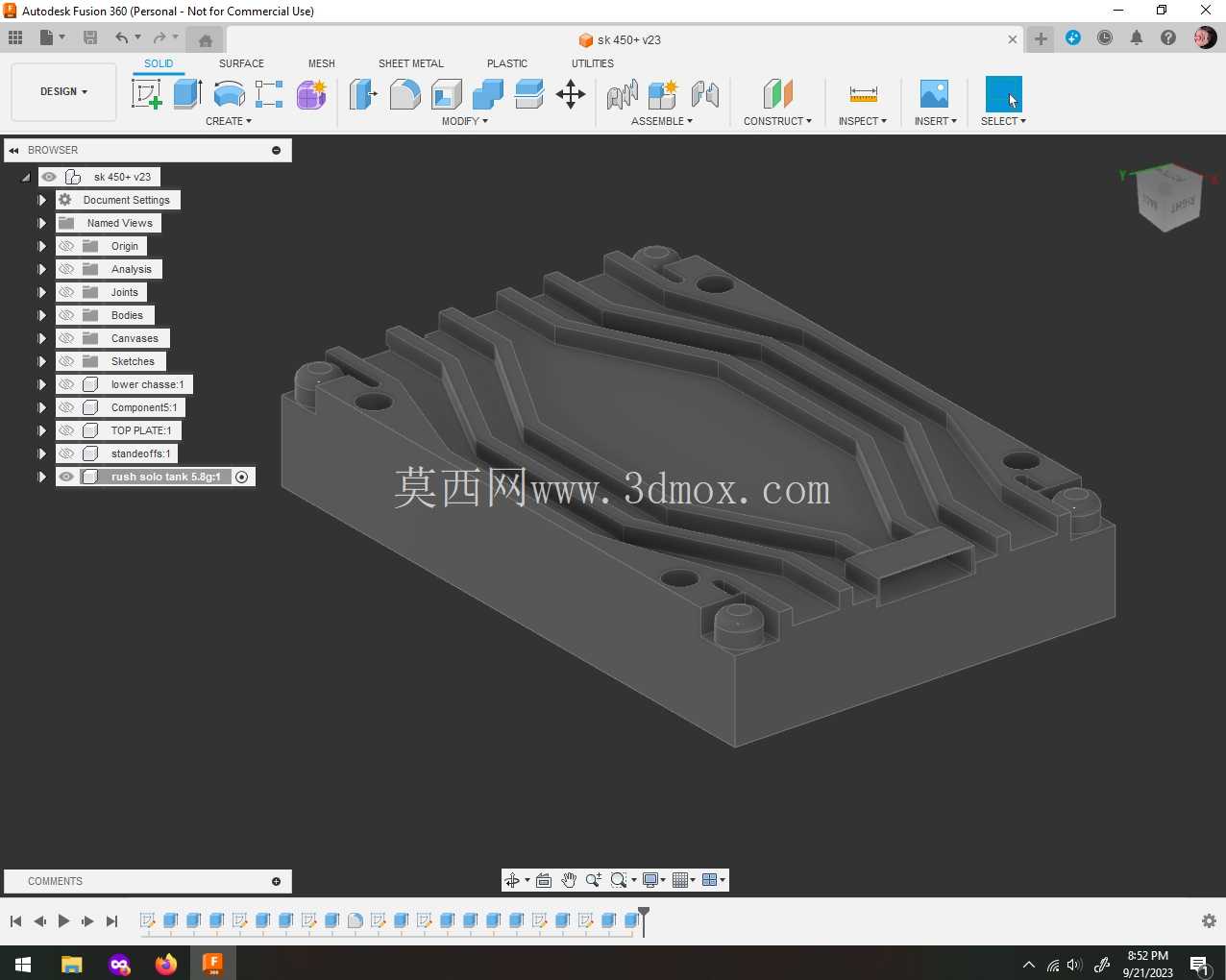Toggle visibility of Sketches folder
Viewport: 1226px width, 980px height.
tap(66, 361)
